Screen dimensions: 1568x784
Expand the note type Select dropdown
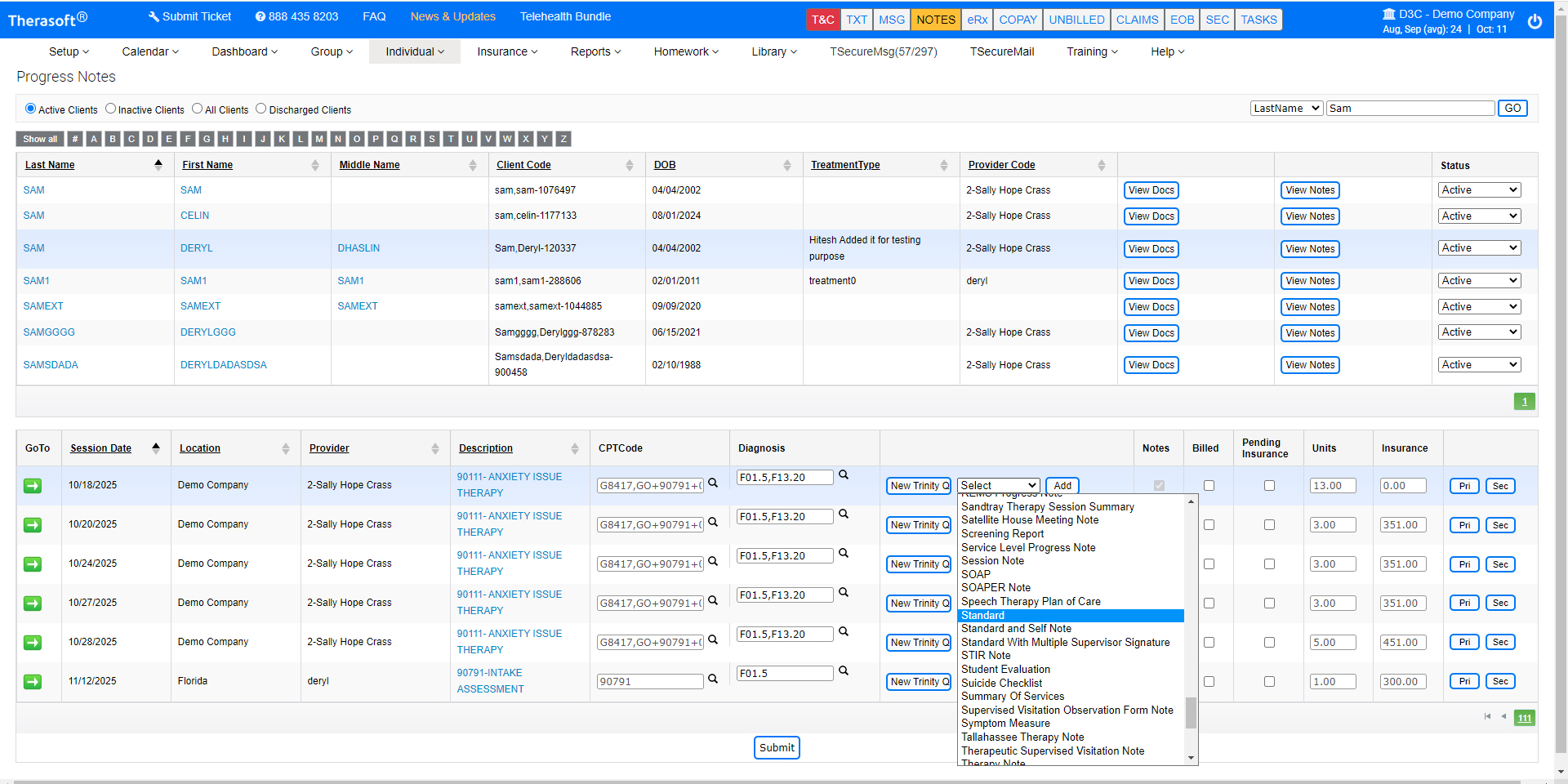point(998,486)
